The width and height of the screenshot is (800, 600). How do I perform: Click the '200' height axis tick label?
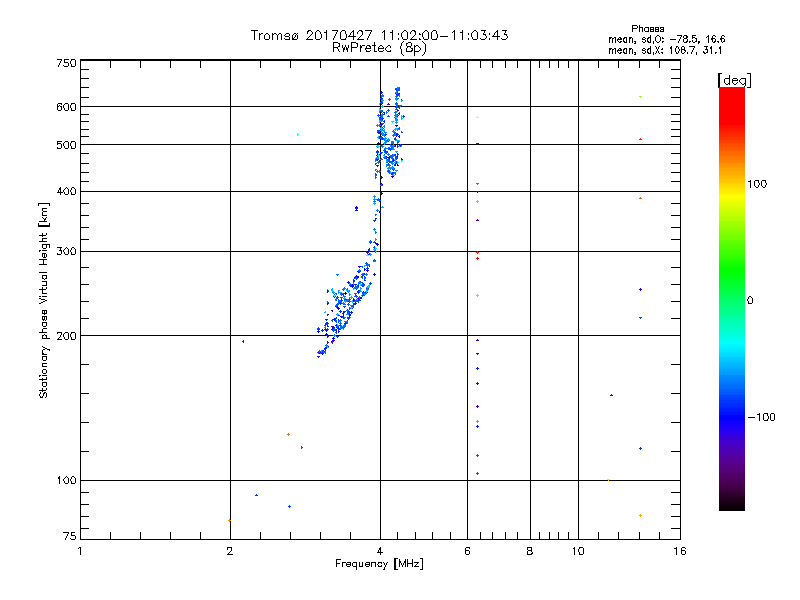point(66,336)
